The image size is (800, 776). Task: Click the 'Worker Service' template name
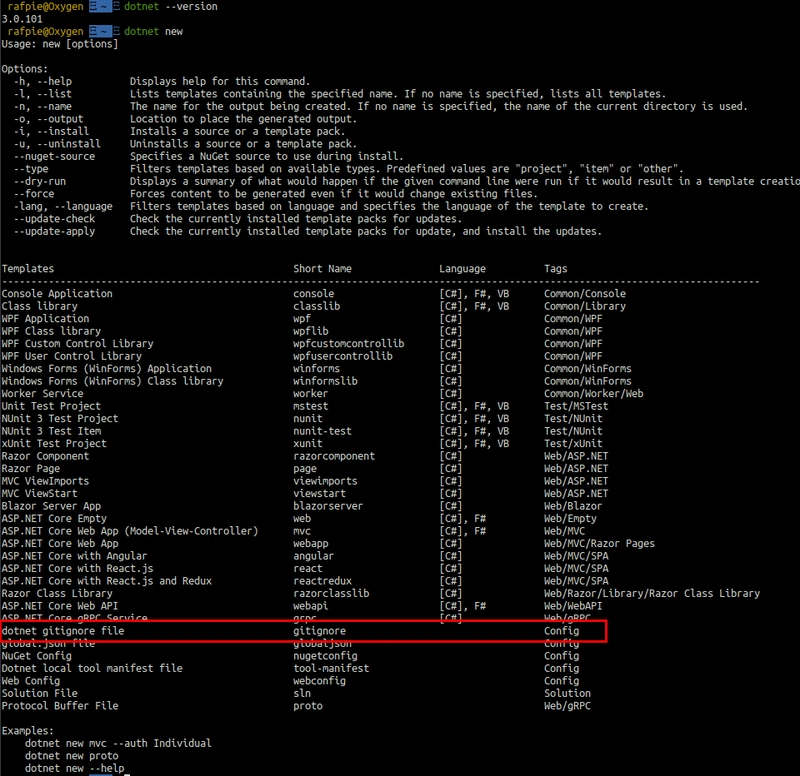pos(42,394)
